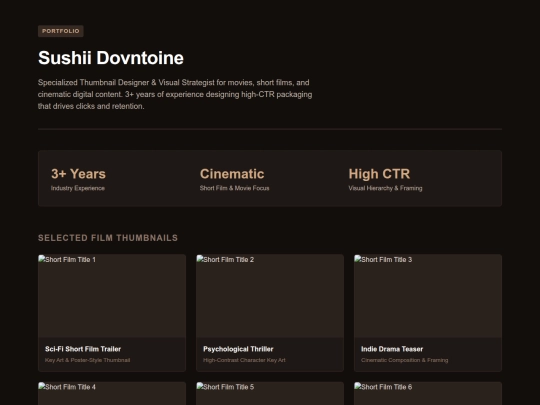The width and height of the screenshot is (540, 405).
Task: Open the Short Film Title 2 thumbnail
Action: pyautogui.click(x=270, y=296)
